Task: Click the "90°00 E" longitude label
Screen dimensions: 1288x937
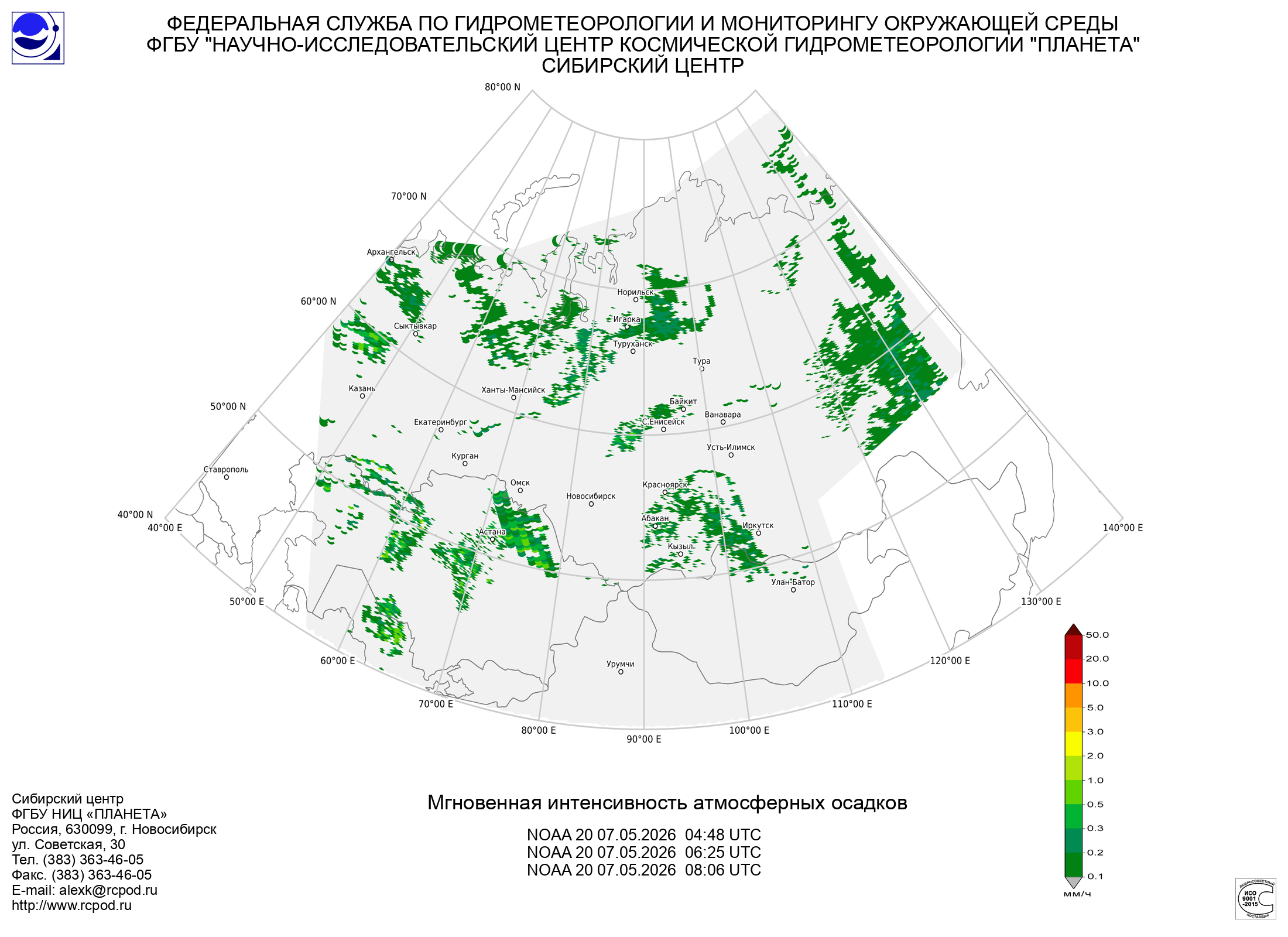Action: (644, 739)
